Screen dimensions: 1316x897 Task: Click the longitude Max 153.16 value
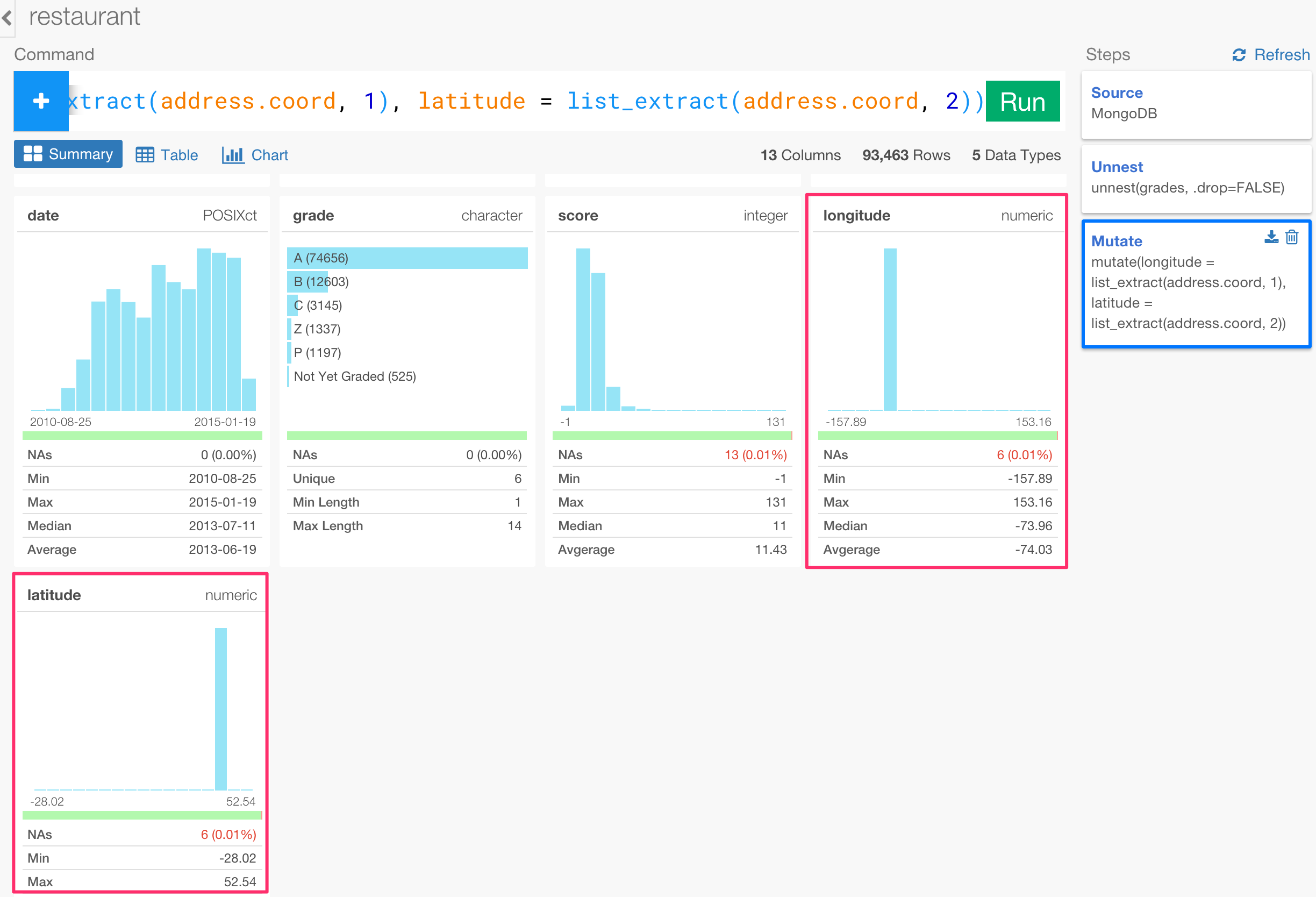[x=1032, y=502]
